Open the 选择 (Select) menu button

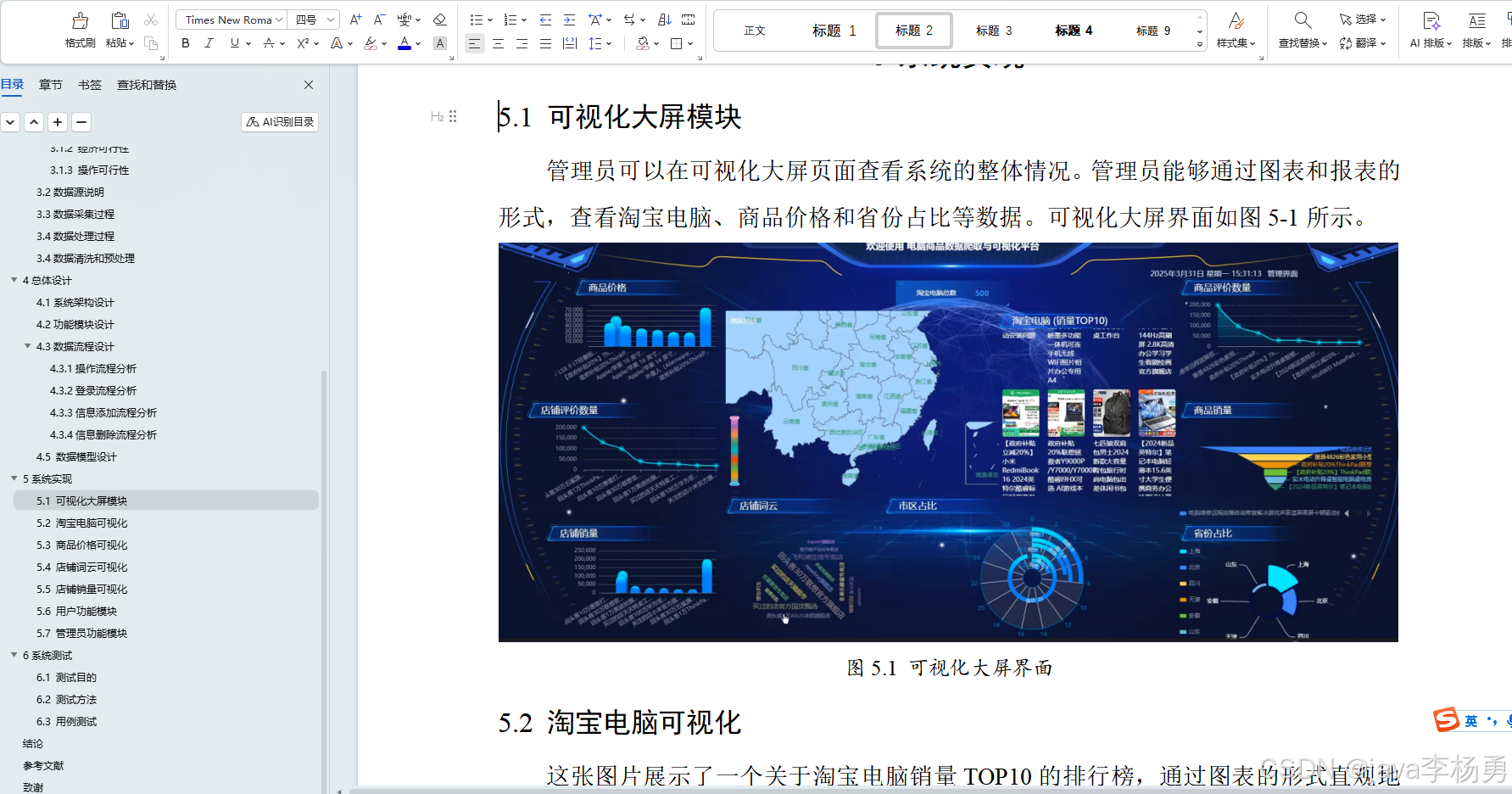point(1363,20)
